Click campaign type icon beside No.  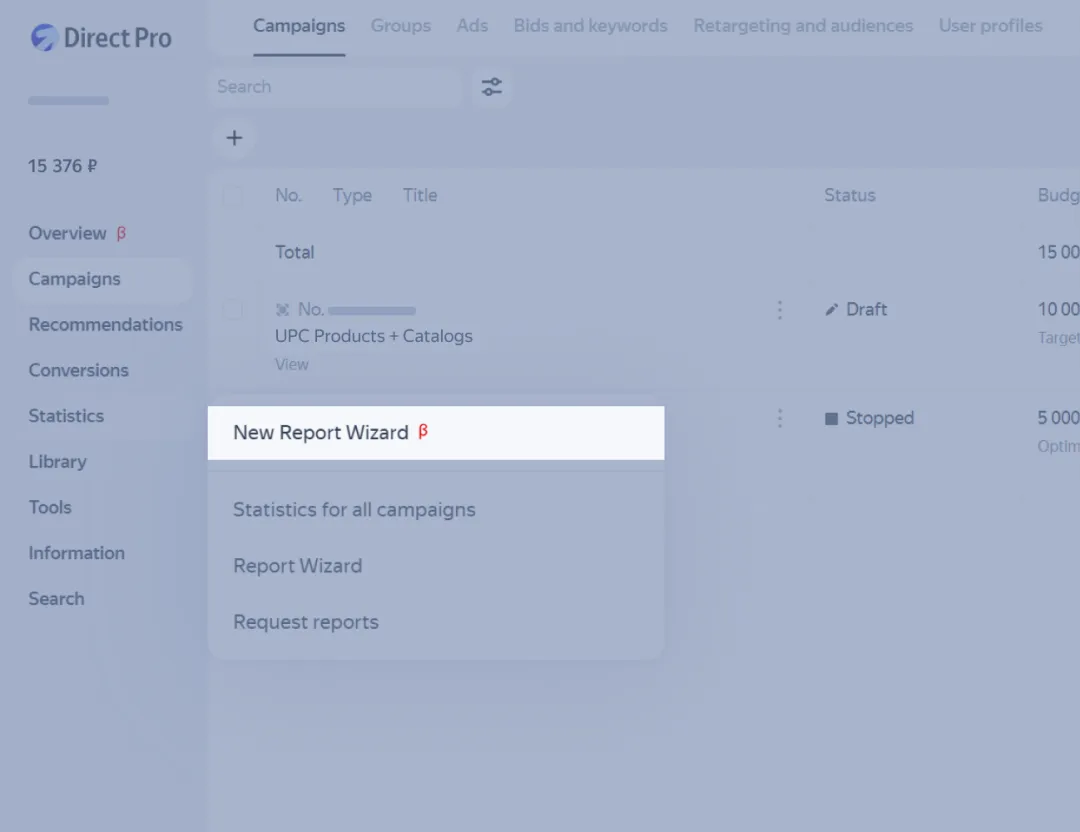[x=282, y=310]
